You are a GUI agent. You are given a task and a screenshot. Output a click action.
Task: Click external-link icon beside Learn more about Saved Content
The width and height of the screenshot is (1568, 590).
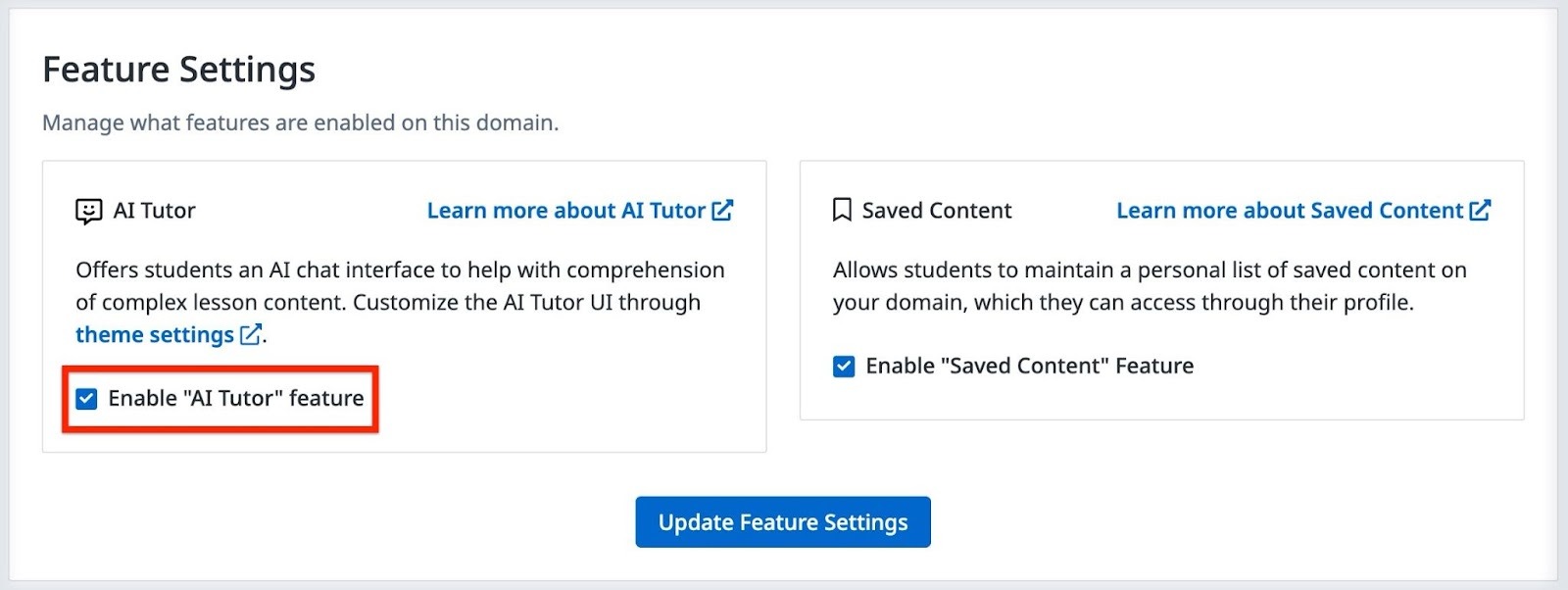pos(1480,211)
